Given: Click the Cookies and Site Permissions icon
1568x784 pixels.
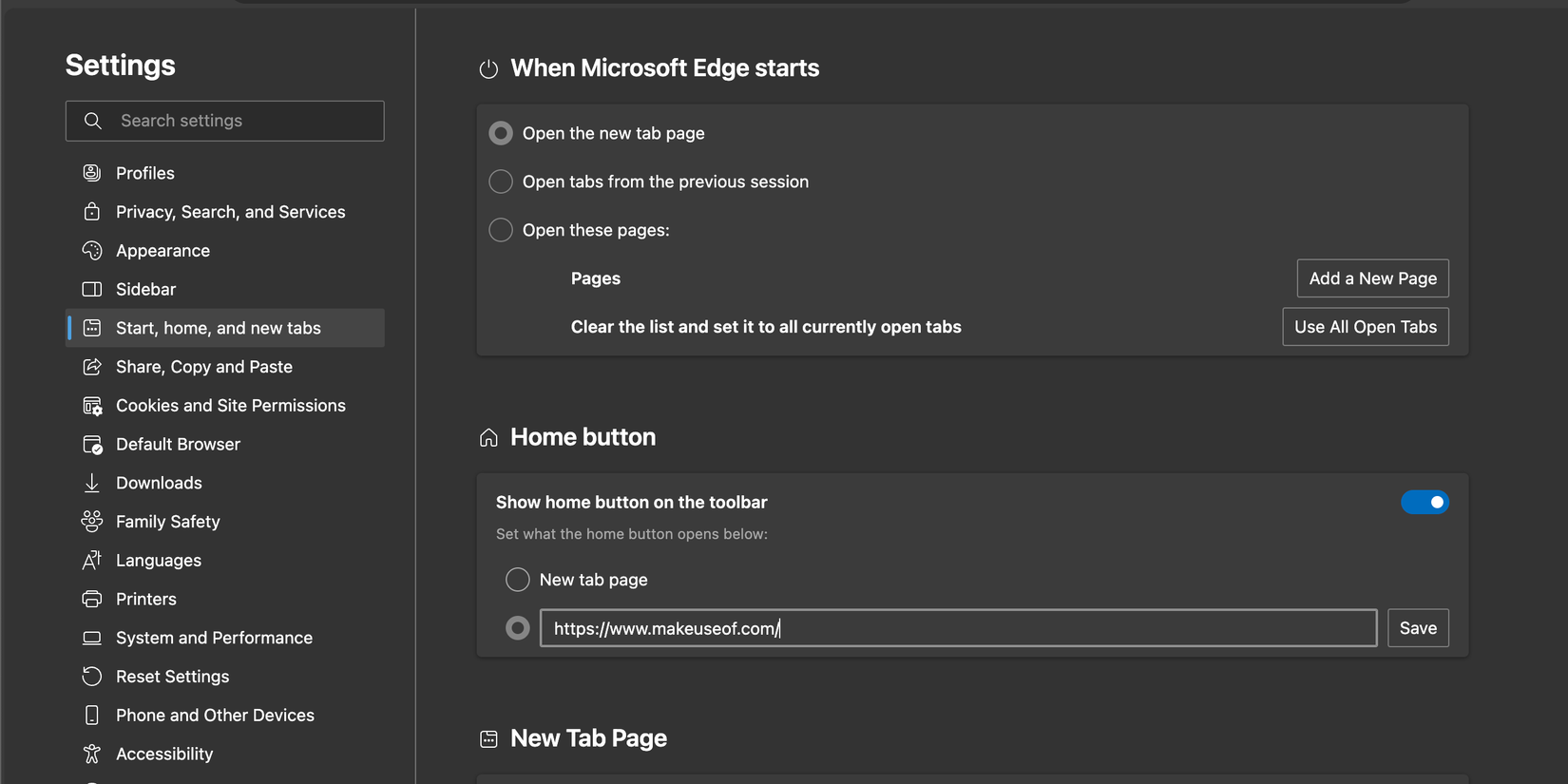Looking at the screenshot, I should click(x=92, y=405).
